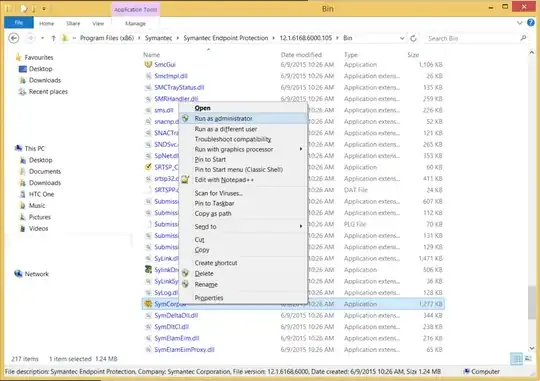Click Symantec Endpoint Protection breadcrumb

coord(226,38)
